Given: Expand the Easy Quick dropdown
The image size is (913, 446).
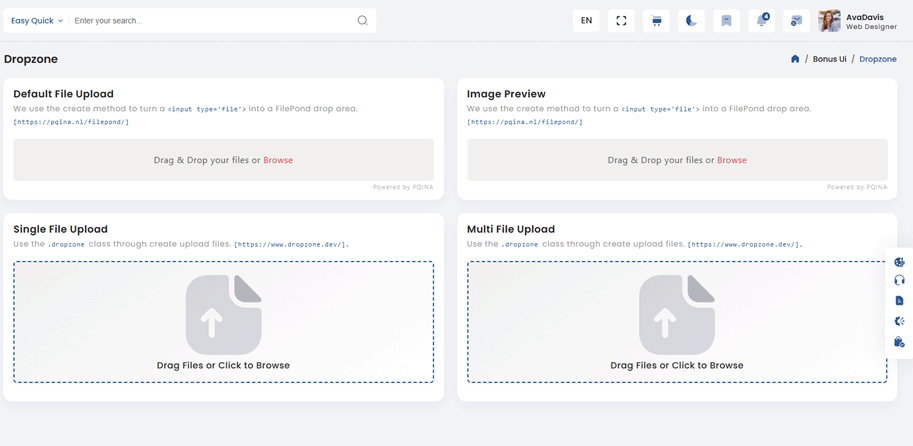Looking at the screenshot, I should click(x=37, y=21).
